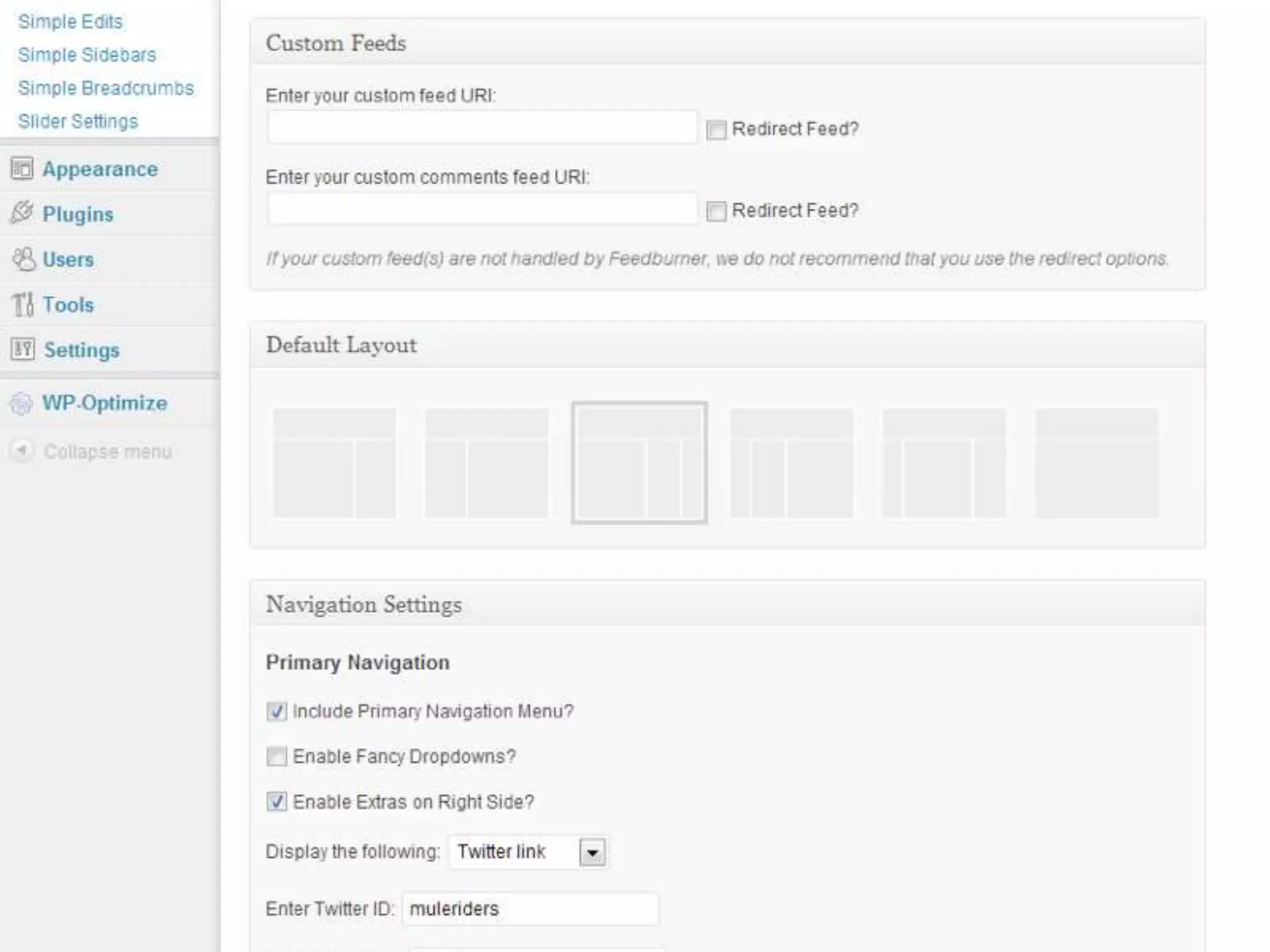1270x952 pixels.
Task: Click the Collapse menu arrow icon
Action: pos(22,451)
